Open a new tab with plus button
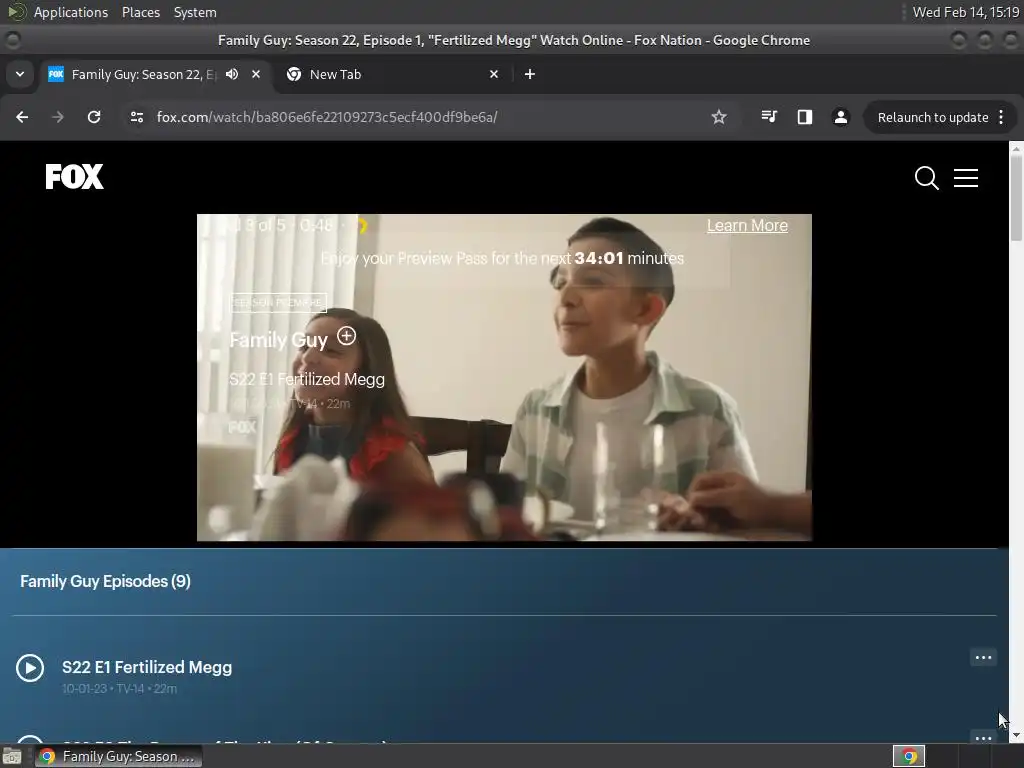1024x768 pixels. coord(530,74)
